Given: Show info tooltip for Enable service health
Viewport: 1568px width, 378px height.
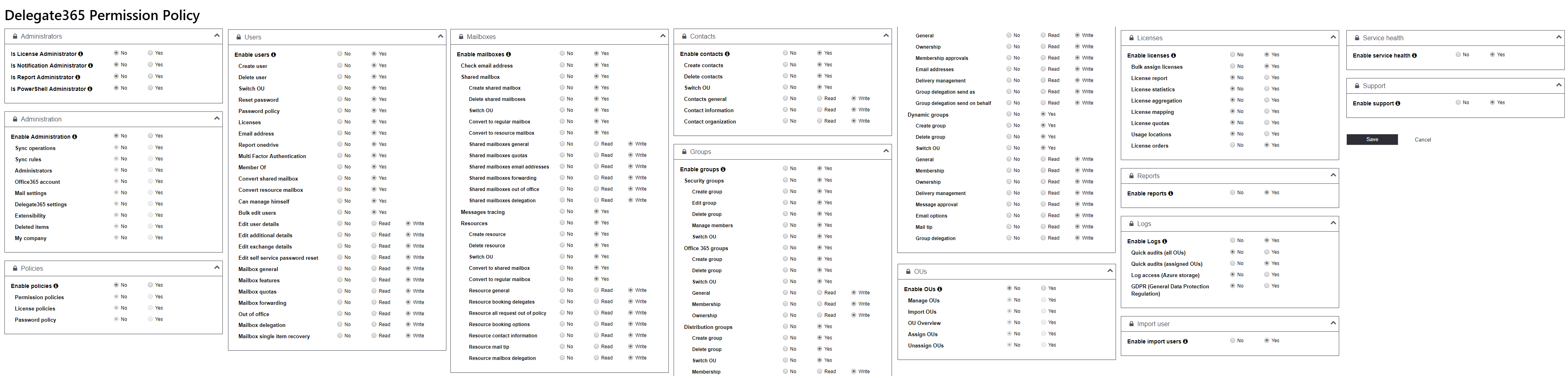Looking at the screenshot, I should coord(1414,55).
